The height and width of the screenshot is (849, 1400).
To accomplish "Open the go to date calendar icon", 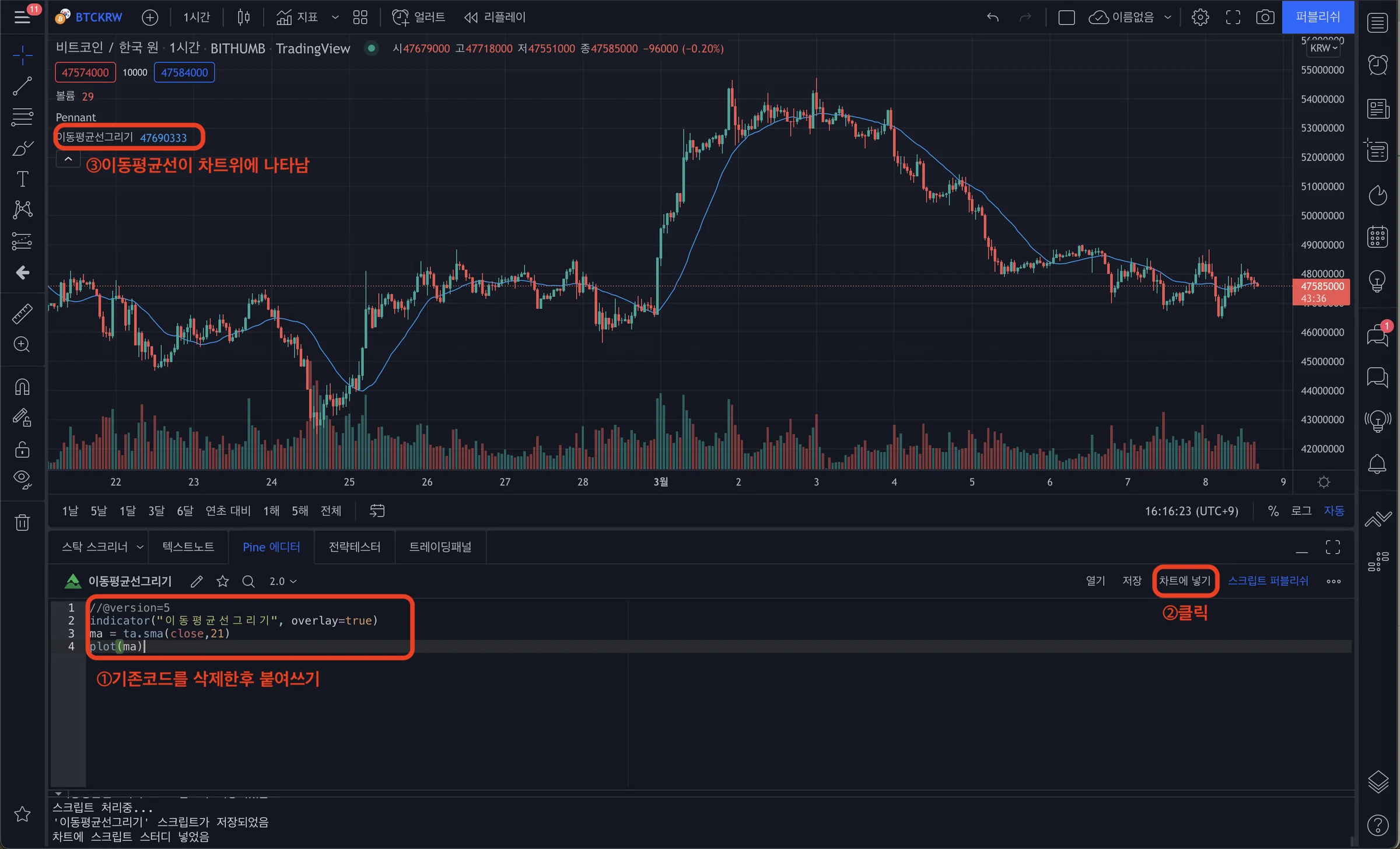I will pyautogui.click(x=377, y=511).
